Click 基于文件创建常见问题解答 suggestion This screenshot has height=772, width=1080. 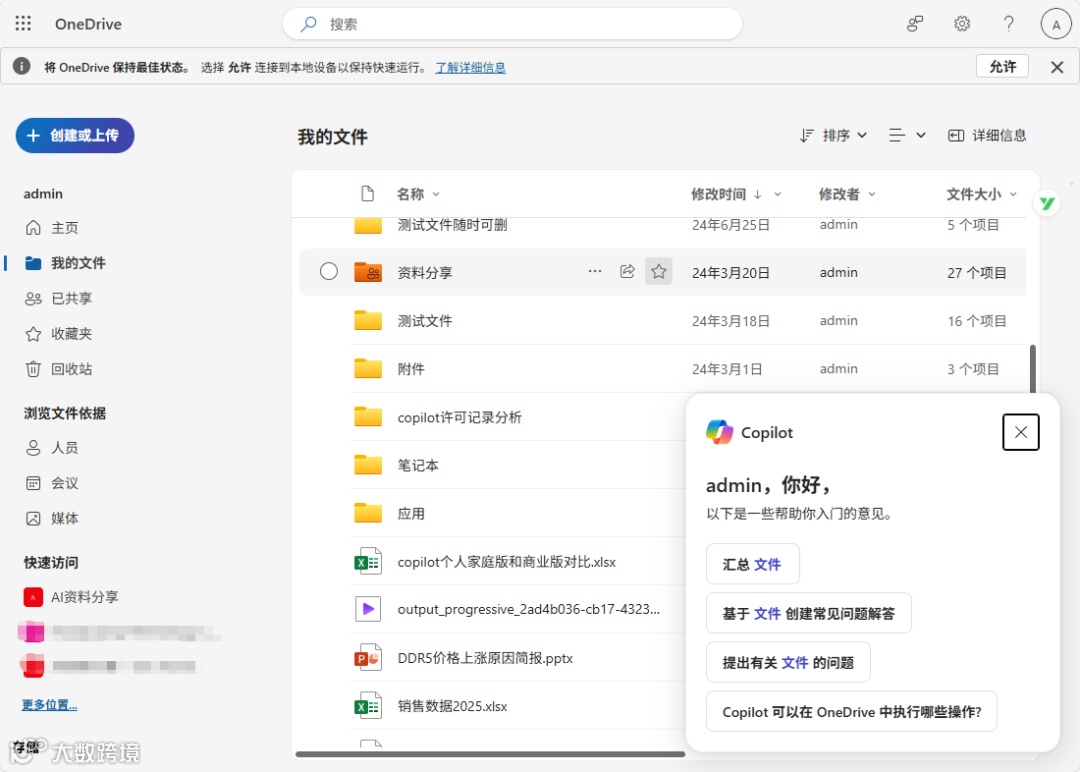[809, 613]
